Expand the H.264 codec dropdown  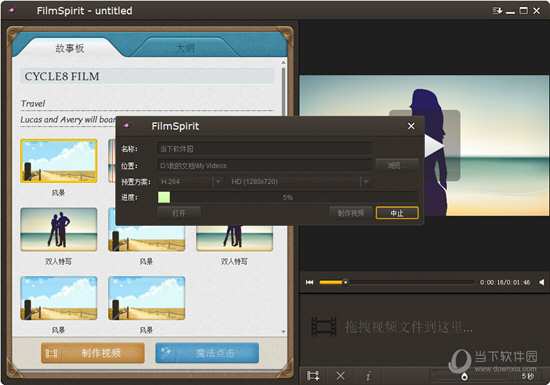coord(218,182)
